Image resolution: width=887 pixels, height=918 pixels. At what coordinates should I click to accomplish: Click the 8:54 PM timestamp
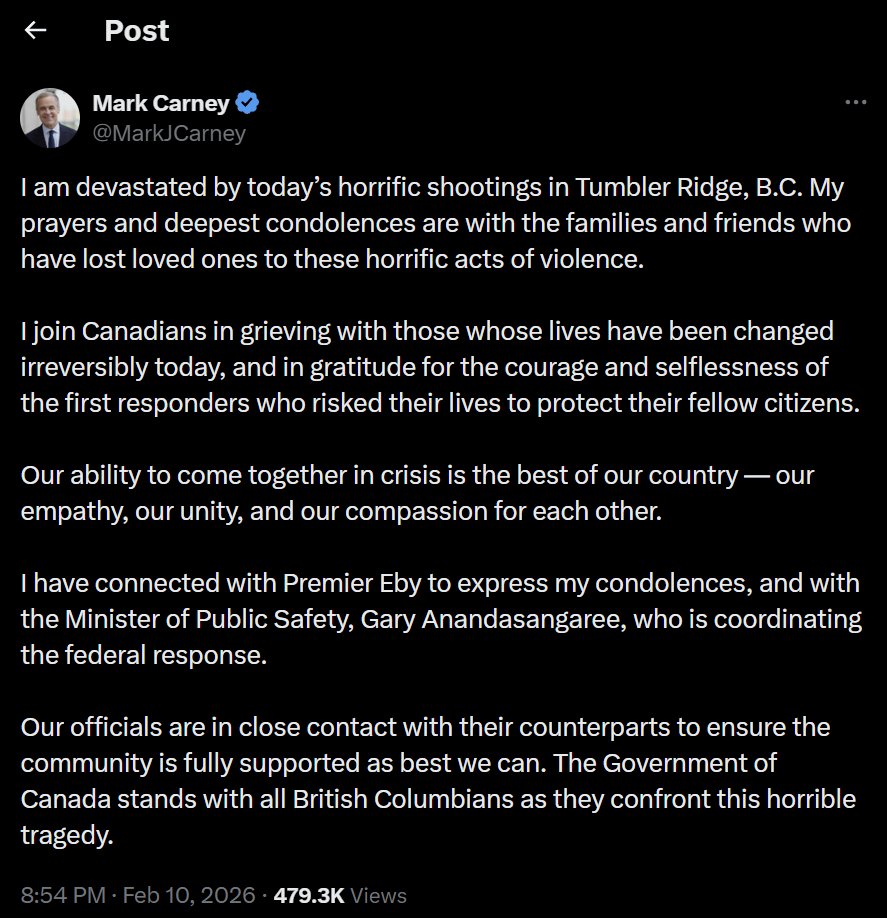pos(62,895)
